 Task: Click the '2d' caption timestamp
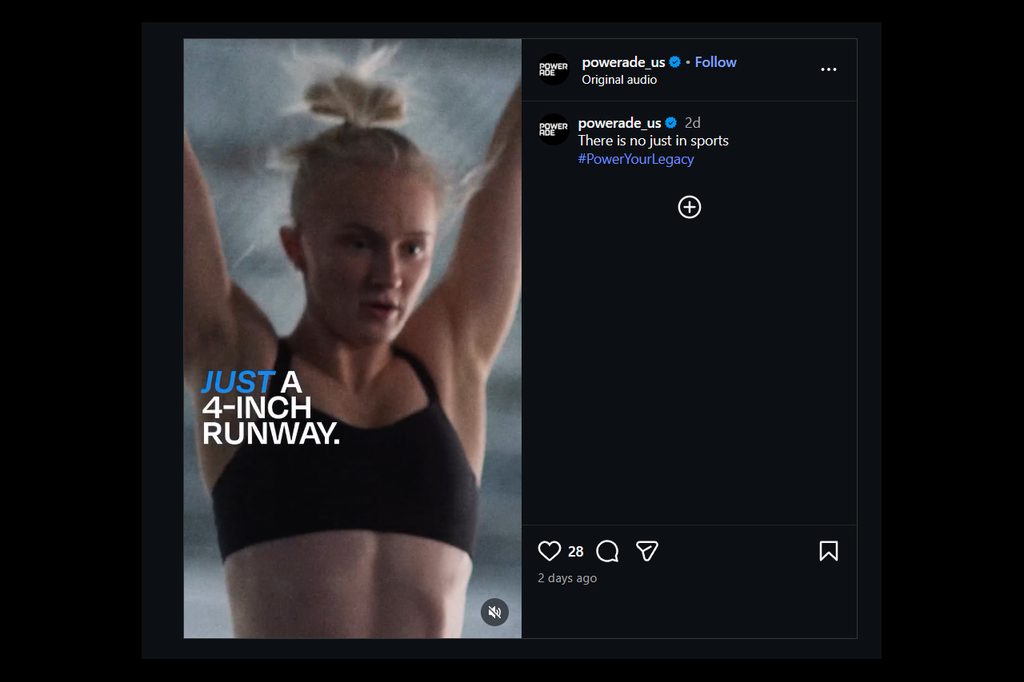point(692,123)
